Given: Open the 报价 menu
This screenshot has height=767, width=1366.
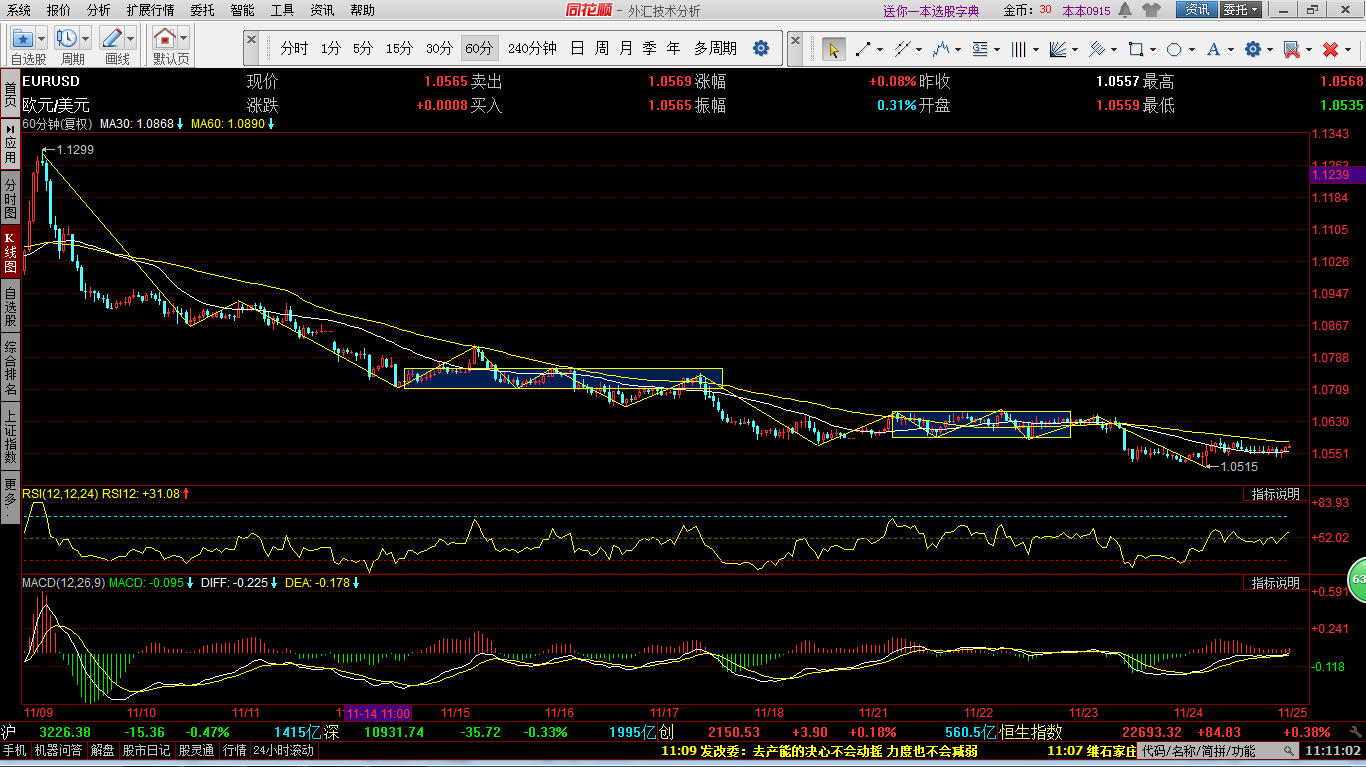Looking at the screenshot, I should coord(59,10).
